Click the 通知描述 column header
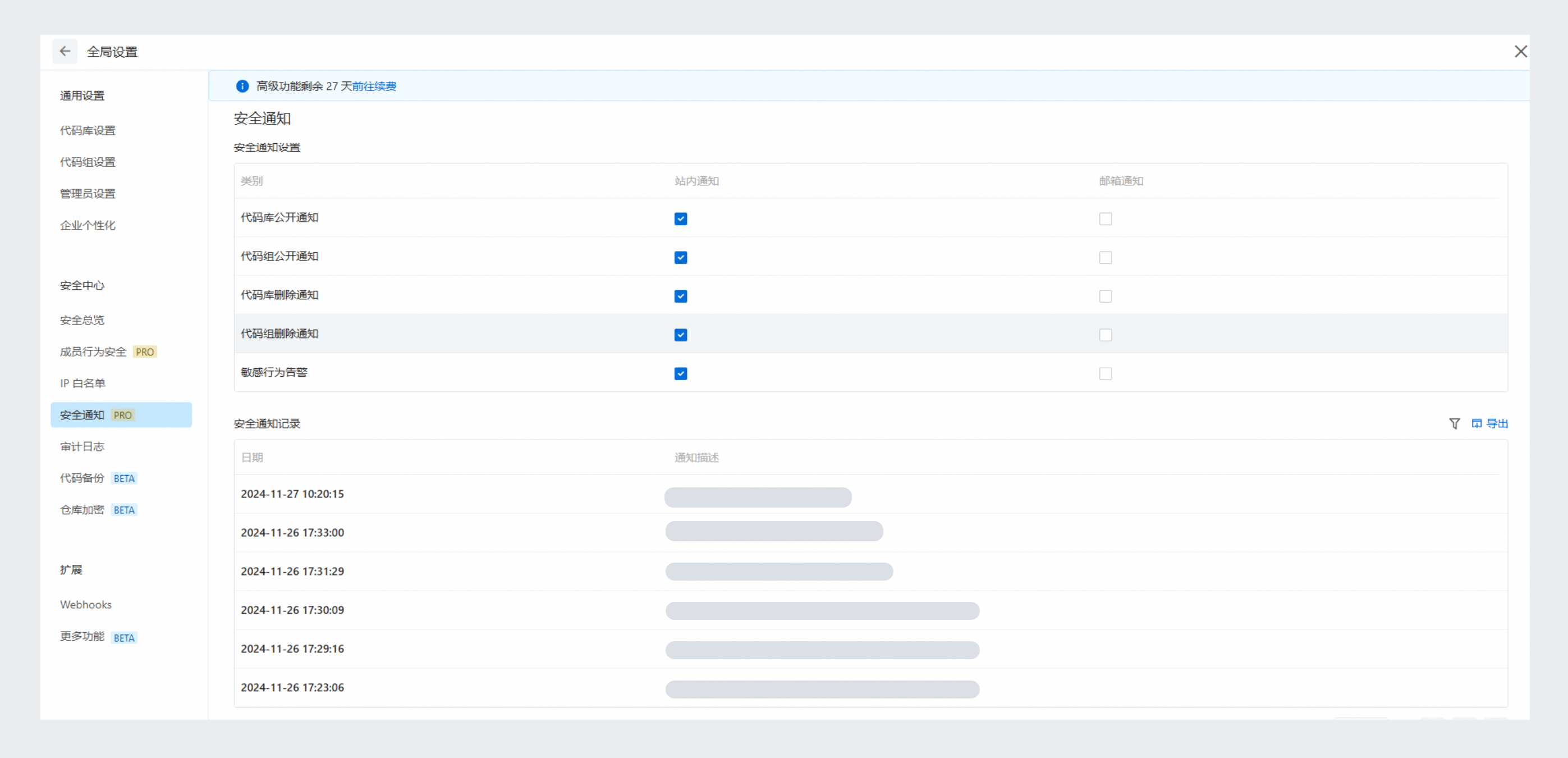Screen dimensions: 1568x758 (x=696, y=458)
